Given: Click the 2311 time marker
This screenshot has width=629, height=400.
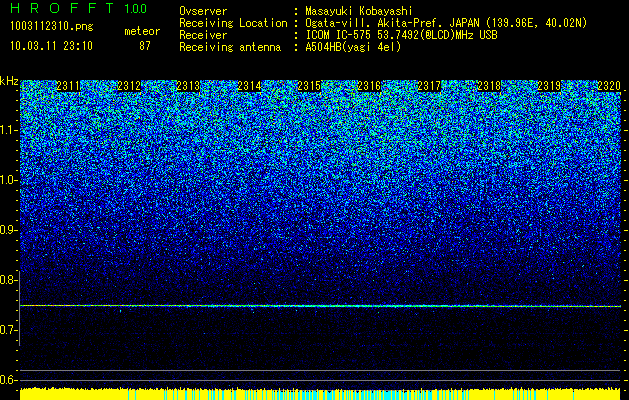Looking at the screenshot, I should (68, 86).
